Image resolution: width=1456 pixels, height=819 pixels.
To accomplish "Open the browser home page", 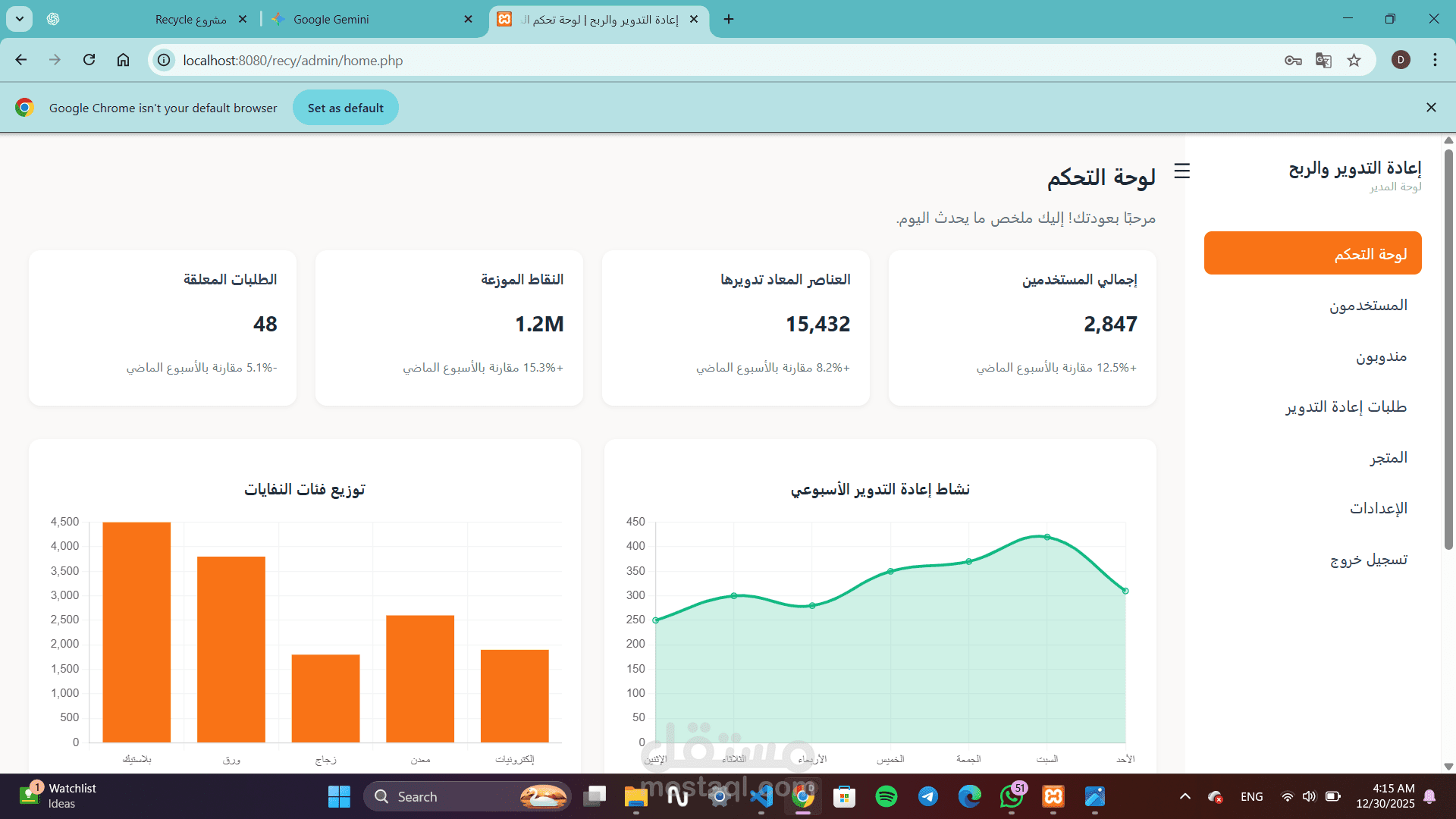I will pos(123,60).
